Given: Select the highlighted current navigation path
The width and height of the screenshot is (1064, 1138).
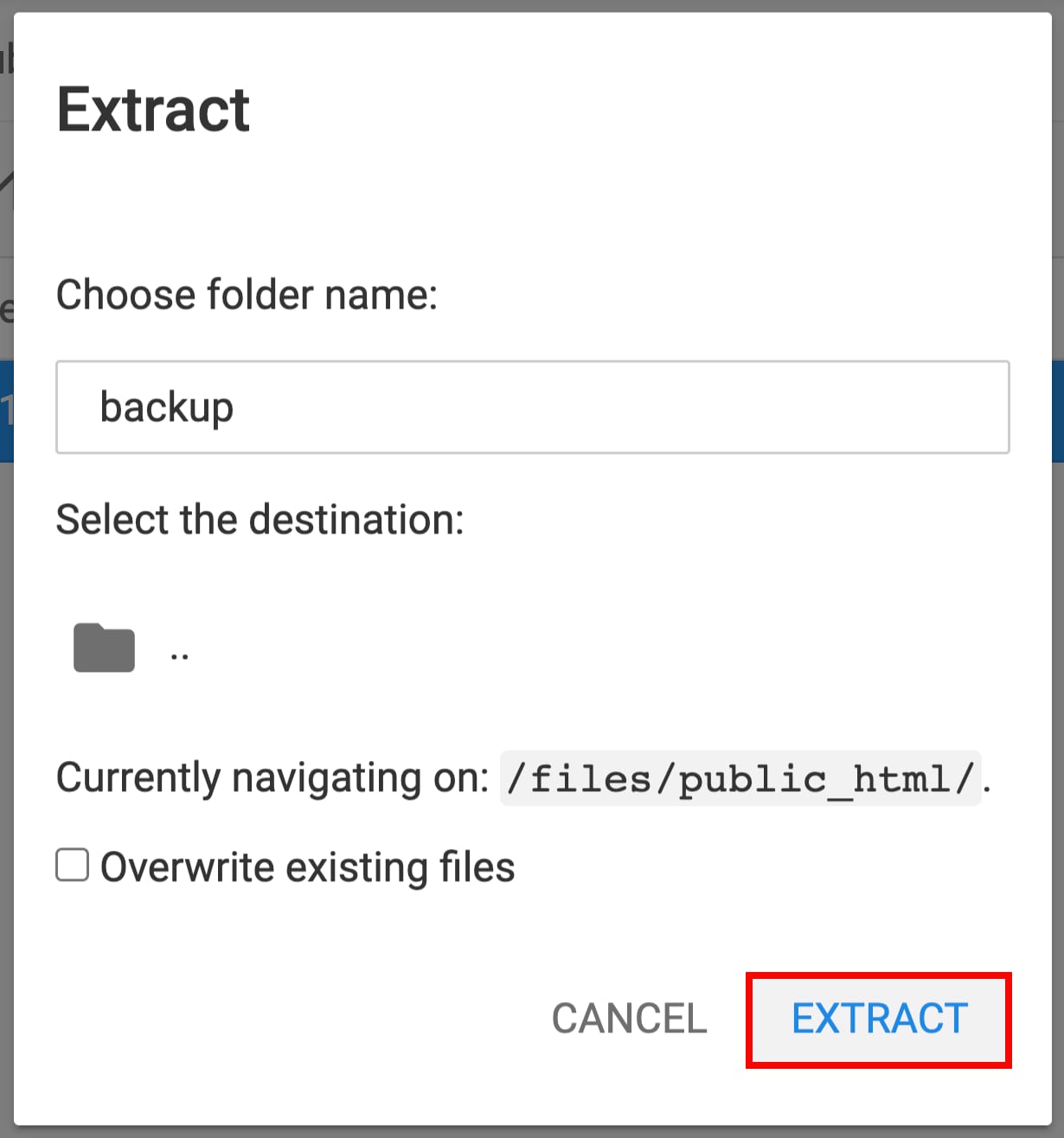Looking at the screenshot, I should click(740, 778).
